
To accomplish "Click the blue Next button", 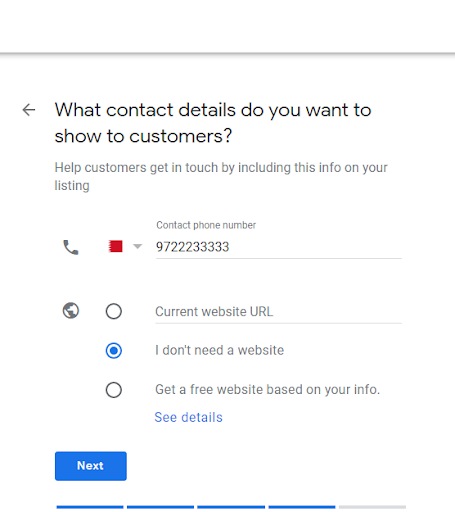I will point(91,466).
